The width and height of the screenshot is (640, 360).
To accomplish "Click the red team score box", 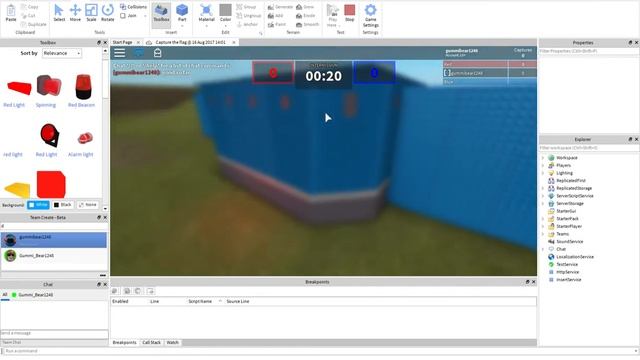I will tap(273, 73).
